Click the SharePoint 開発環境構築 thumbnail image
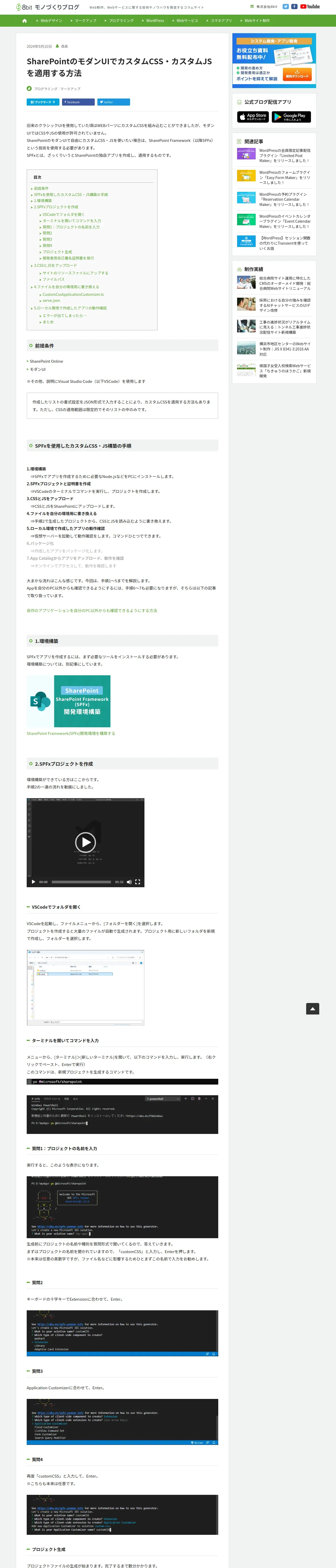336x1568 pixels. pyautogui.click(x=68, y=701)
